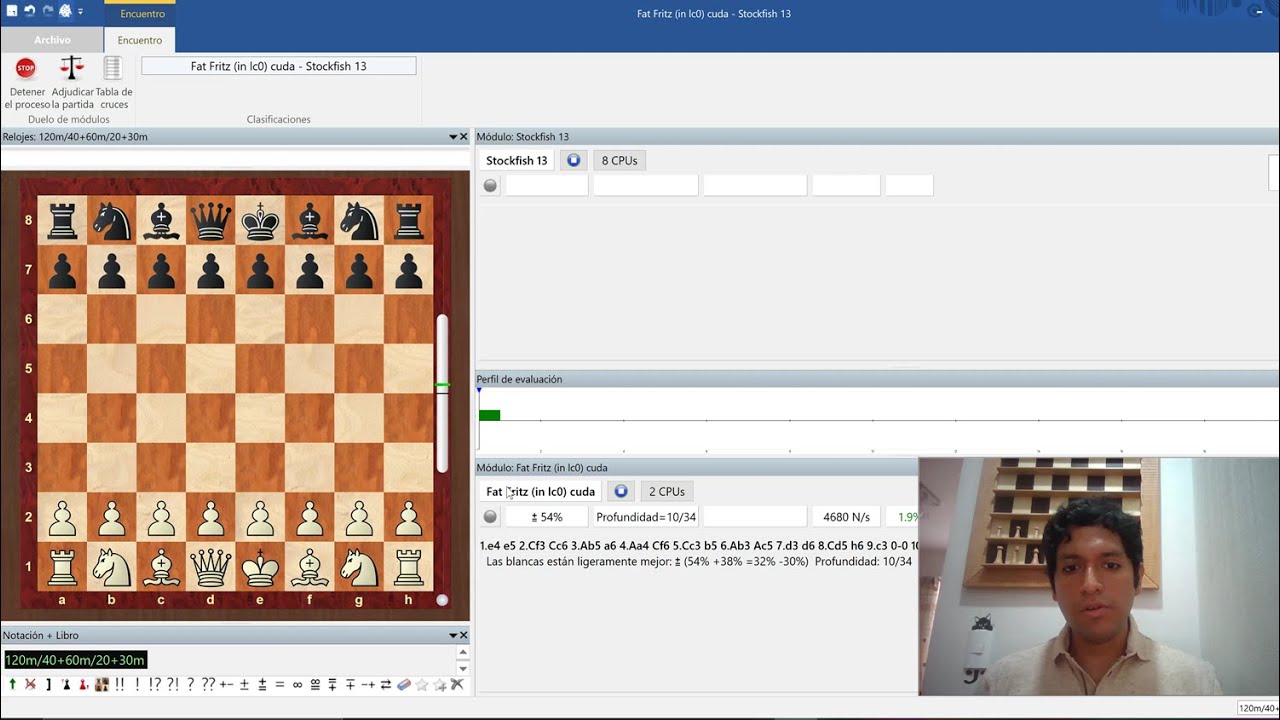Apply the −+ black winning symbol

(368, 685)
